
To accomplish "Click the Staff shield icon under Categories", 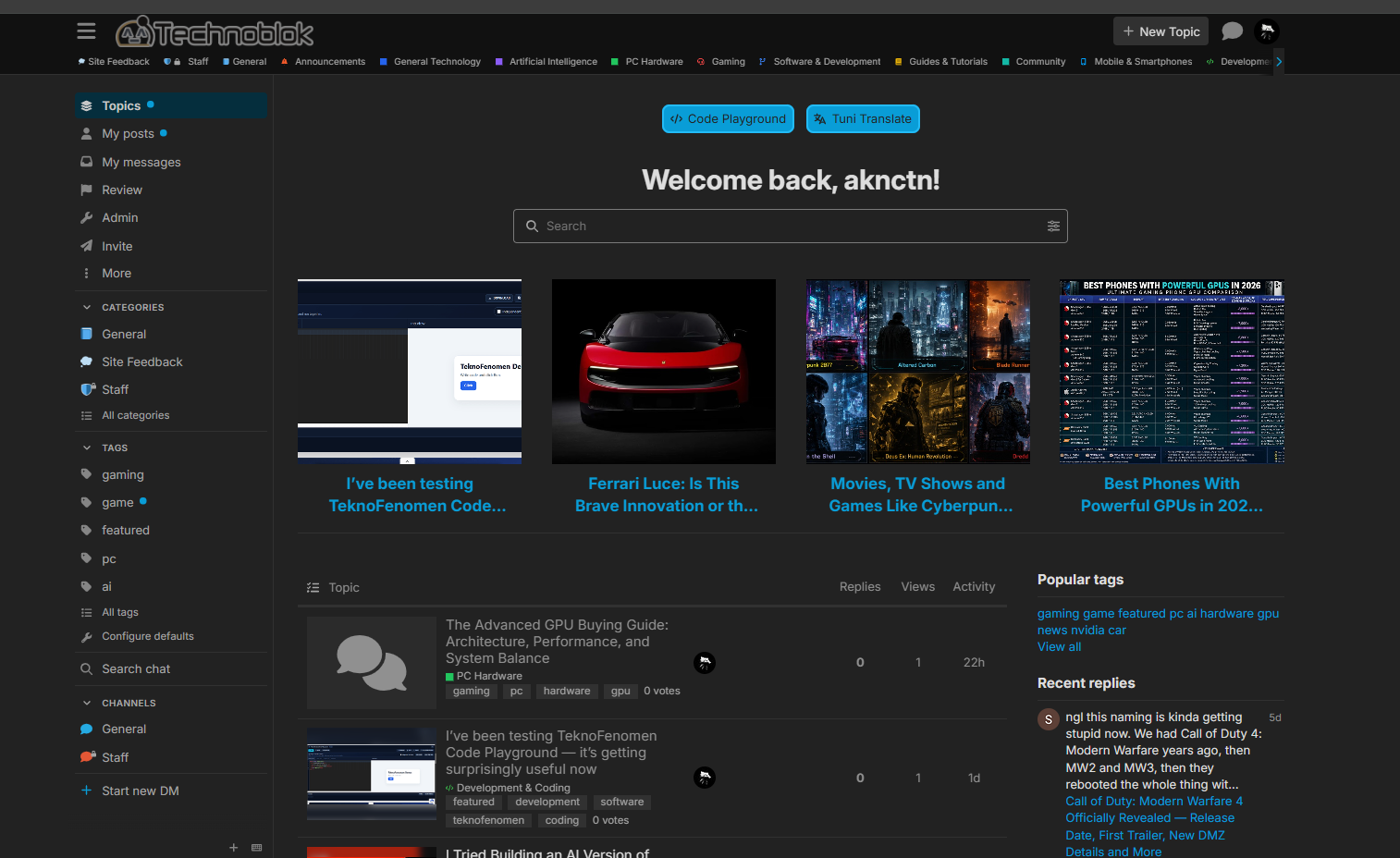I will point(88,389).
